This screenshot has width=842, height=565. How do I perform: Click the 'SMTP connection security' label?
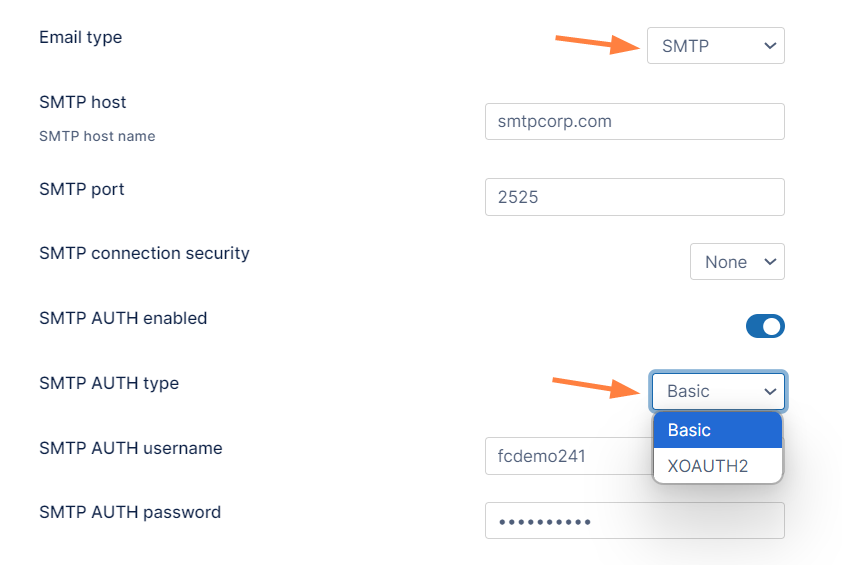click(144, 253)
